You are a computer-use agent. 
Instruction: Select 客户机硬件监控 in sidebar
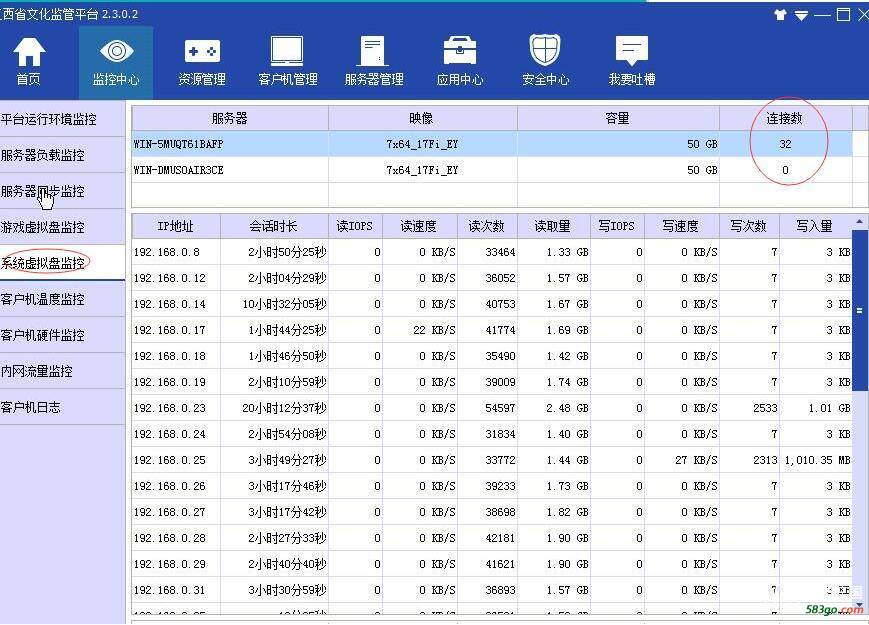62,335
